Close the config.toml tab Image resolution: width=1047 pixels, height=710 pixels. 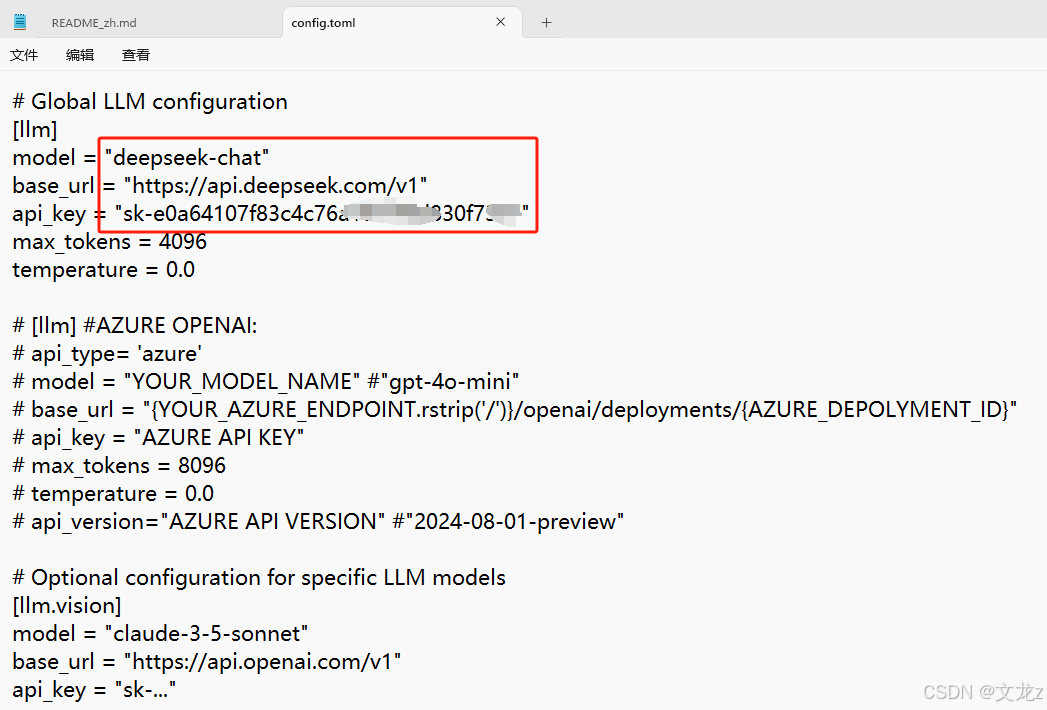click(x=500, y=21)
